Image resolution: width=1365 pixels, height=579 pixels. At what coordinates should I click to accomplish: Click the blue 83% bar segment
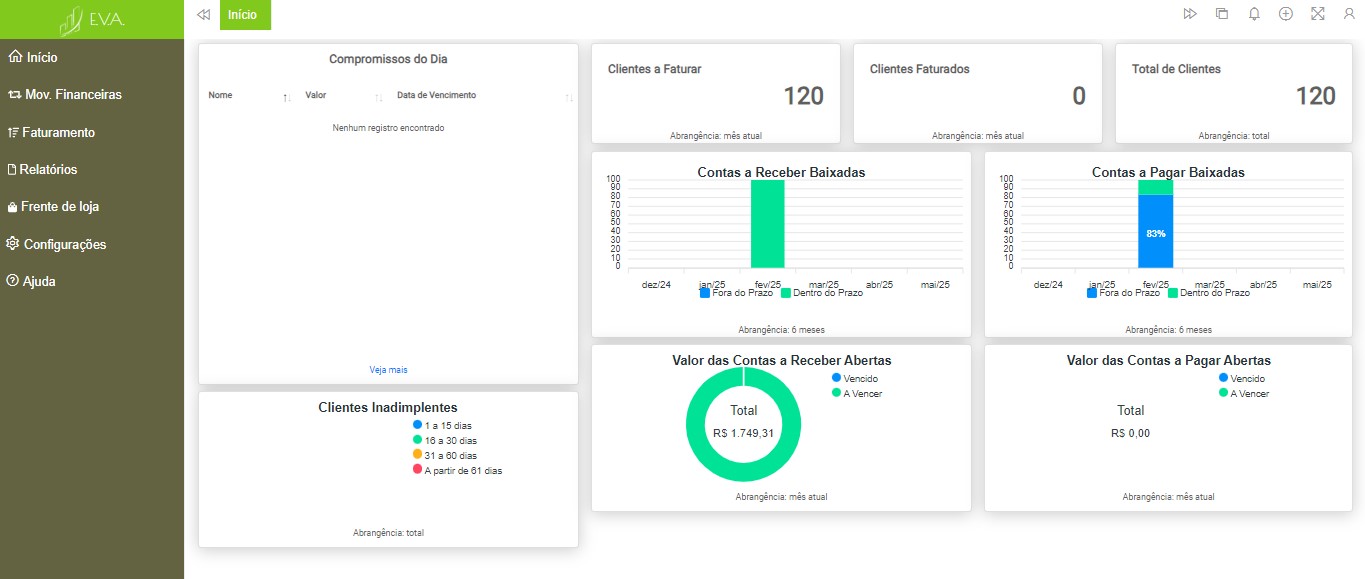tap(1155, 232)
